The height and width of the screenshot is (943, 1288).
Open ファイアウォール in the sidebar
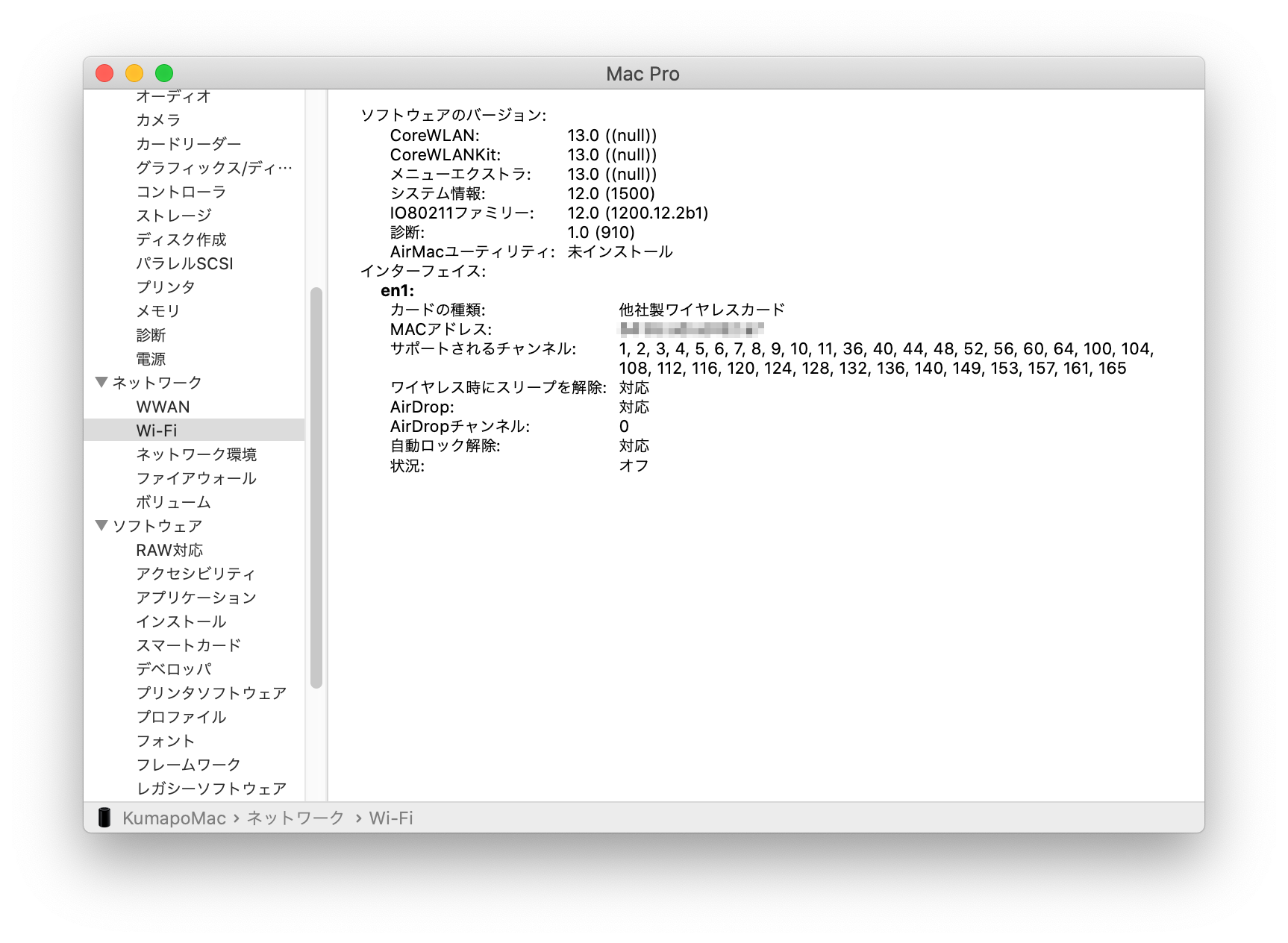(x=196, y=478)
